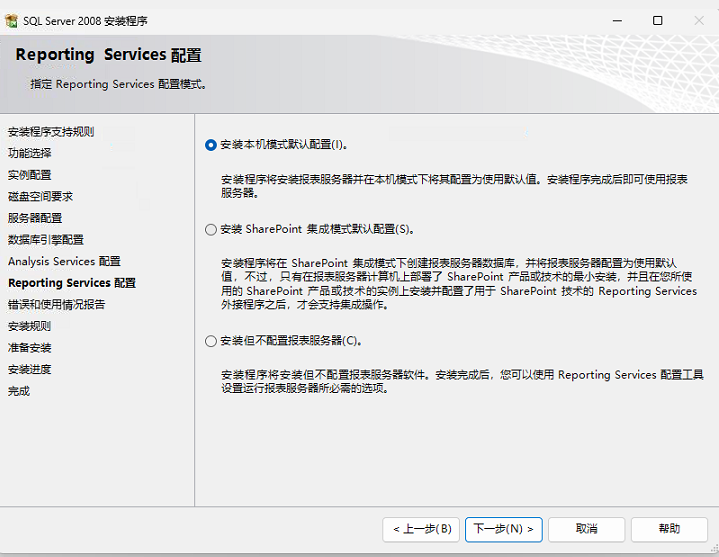Click the SQL Server setup icon in title bar
Viewport: 719px width, 557px height.
point(11,21)
